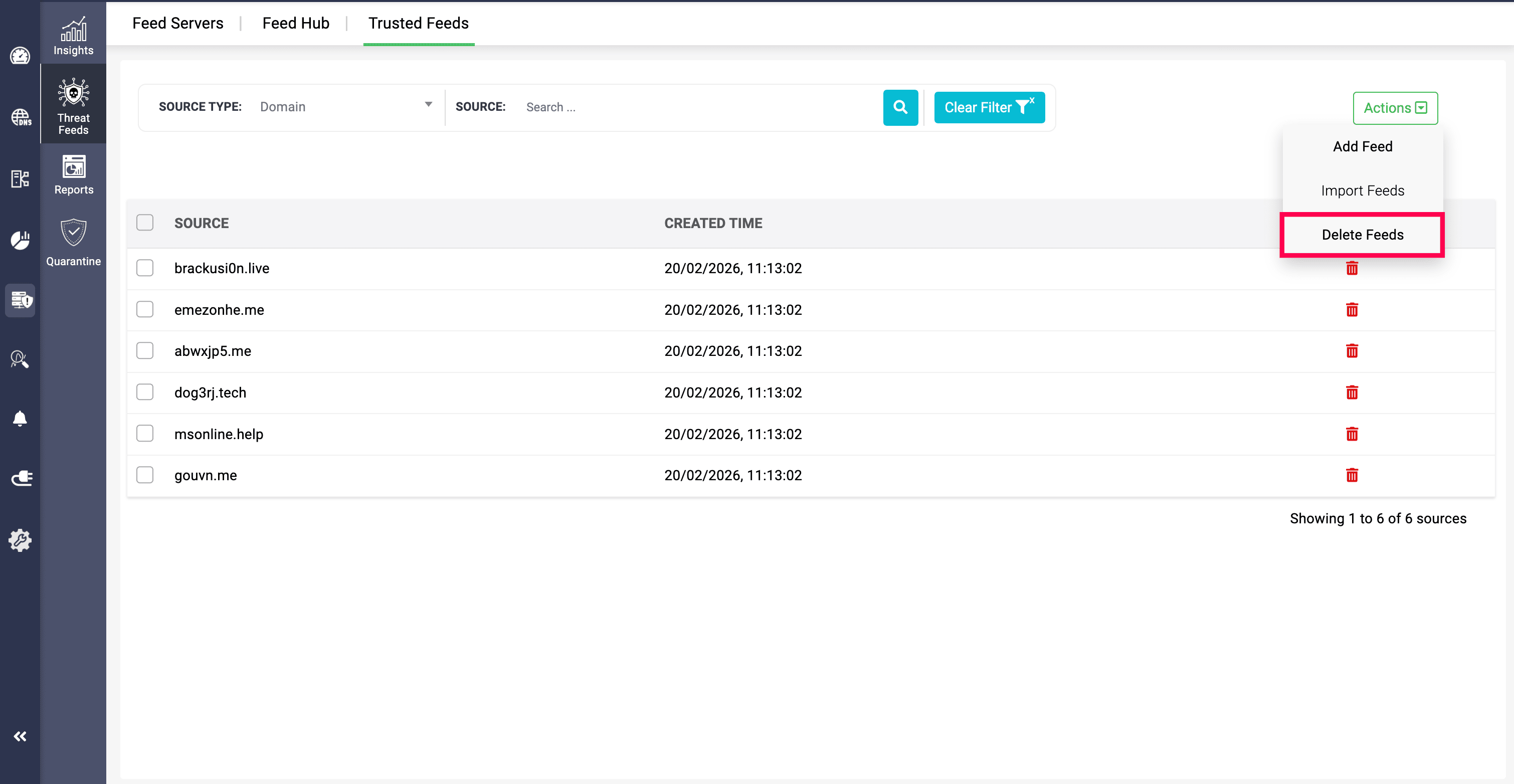Viewport: 1514px width, 784px height.
Task: Select the dog3rj.tech row checkbox
Action: coord(144,392)
